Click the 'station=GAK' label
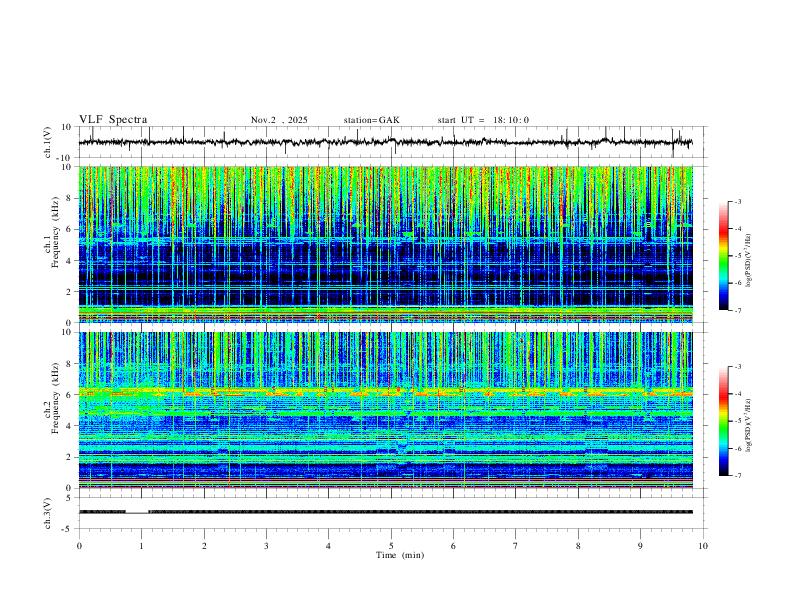The height and width of the screenshot is (612, 792). click(371, 120)
